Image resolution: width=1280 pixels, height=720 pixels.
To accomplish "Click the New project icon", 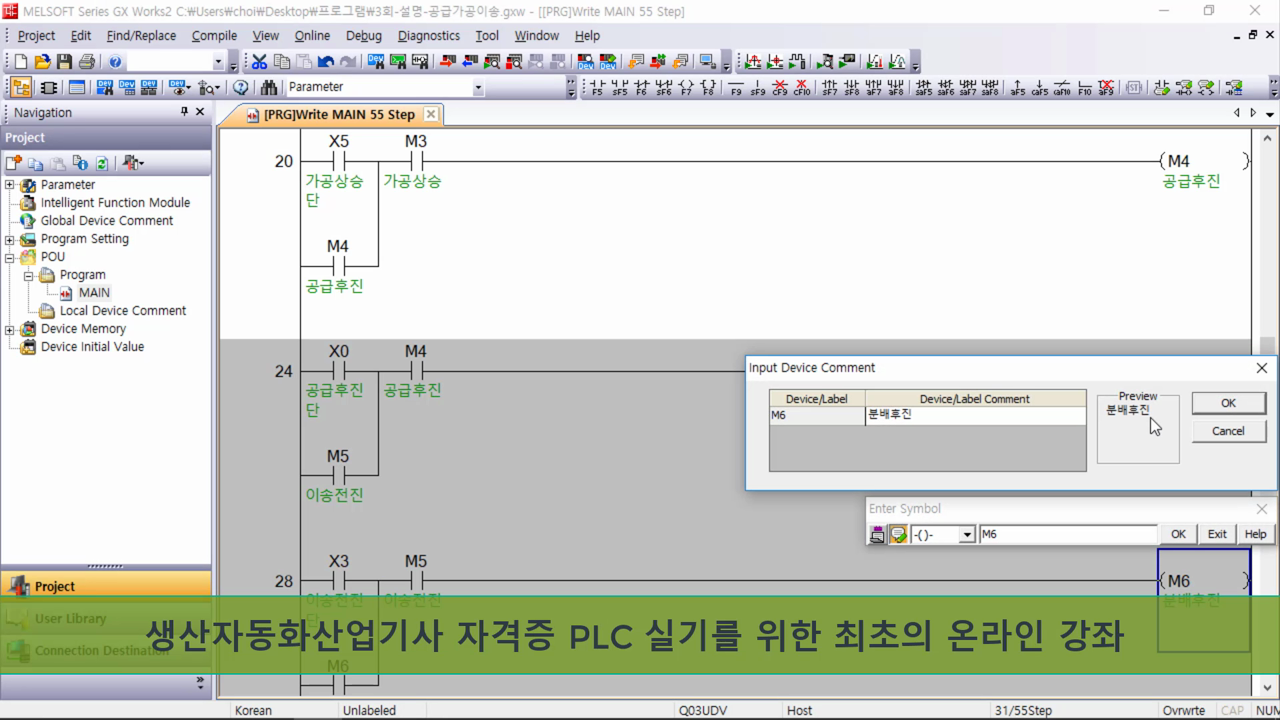I will (23, 62).
